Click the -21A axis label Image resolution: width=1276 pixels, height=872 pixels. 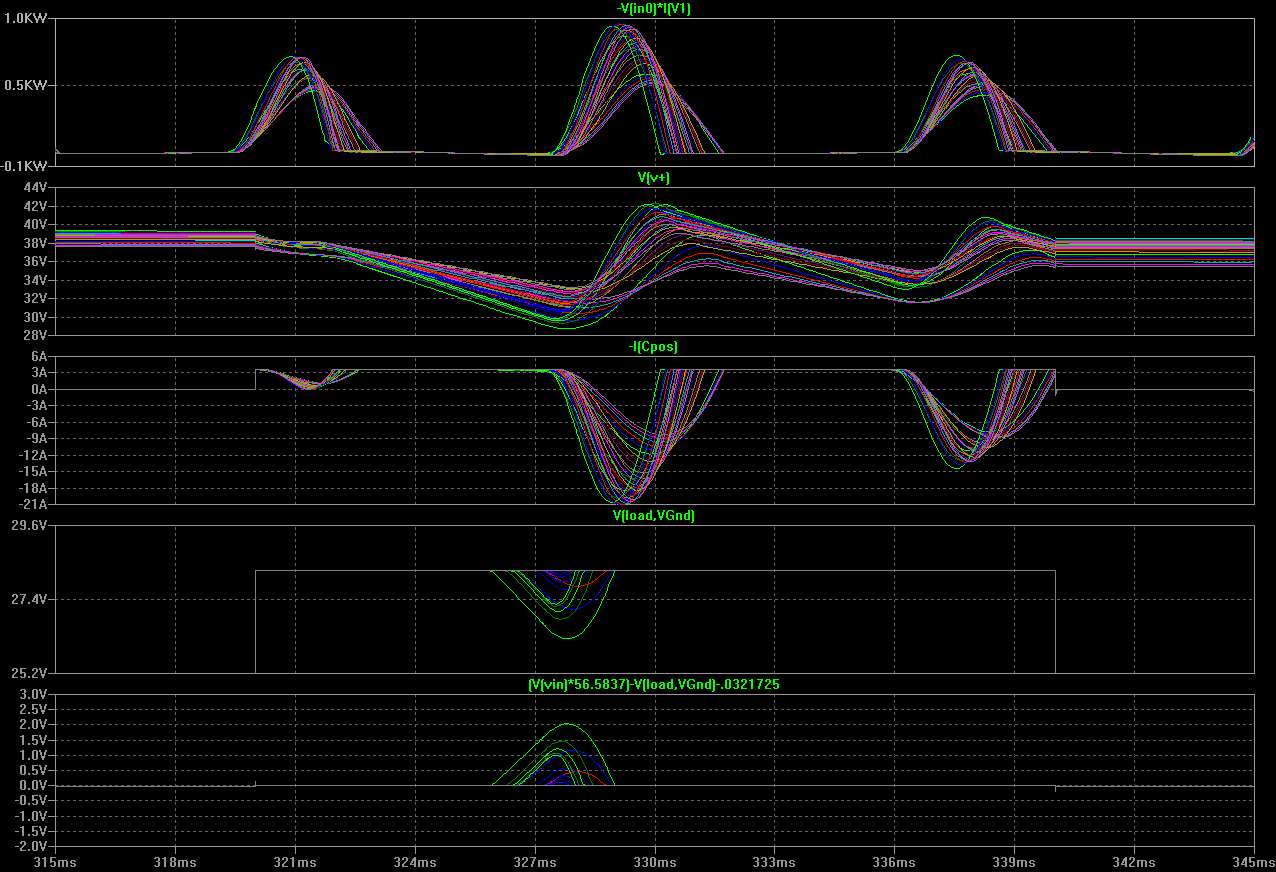(33, 504)
